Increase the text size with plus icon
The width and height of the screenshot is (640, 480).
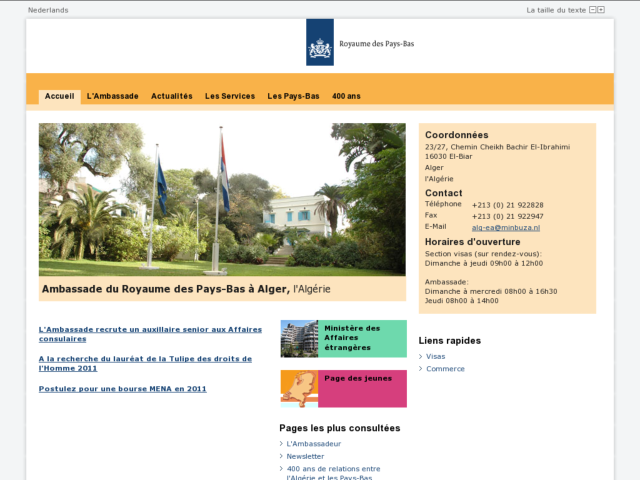click(x=601, y=10)
